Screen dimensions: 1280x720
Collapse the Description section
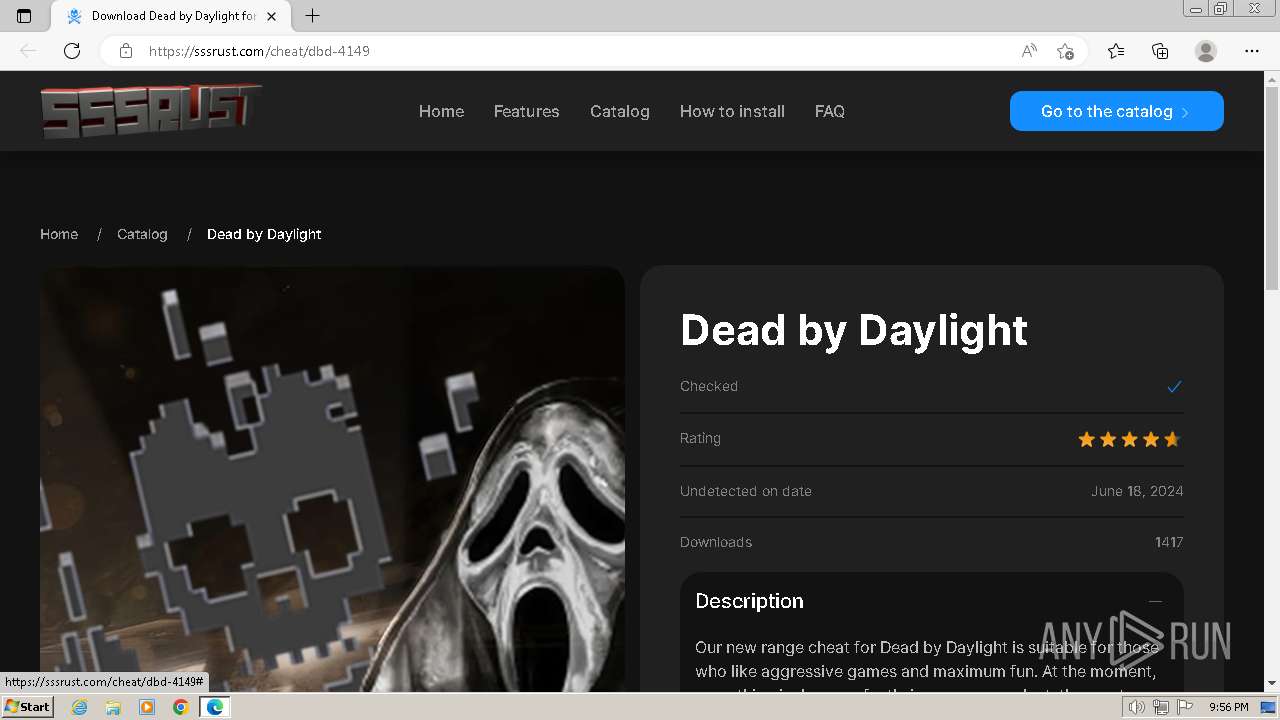[1155, 601]
